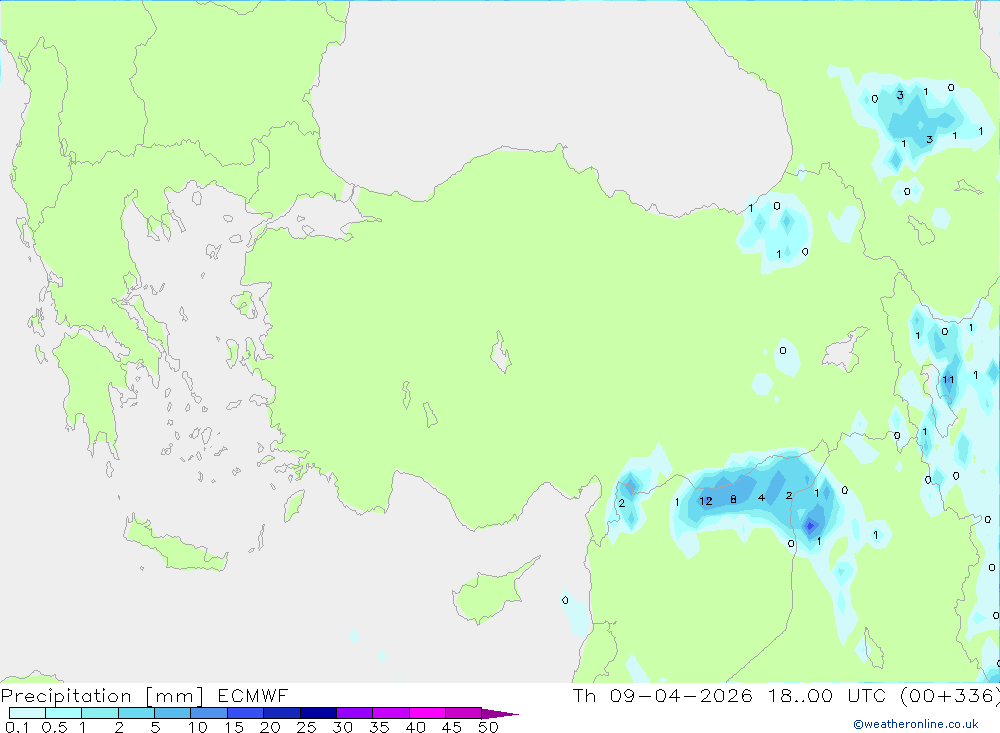Image resolution: width=1000 pixels, height=733 pixels.
Task: Click the legend label '0.5'
Action: pyautogui.click(x=54, y=727)
